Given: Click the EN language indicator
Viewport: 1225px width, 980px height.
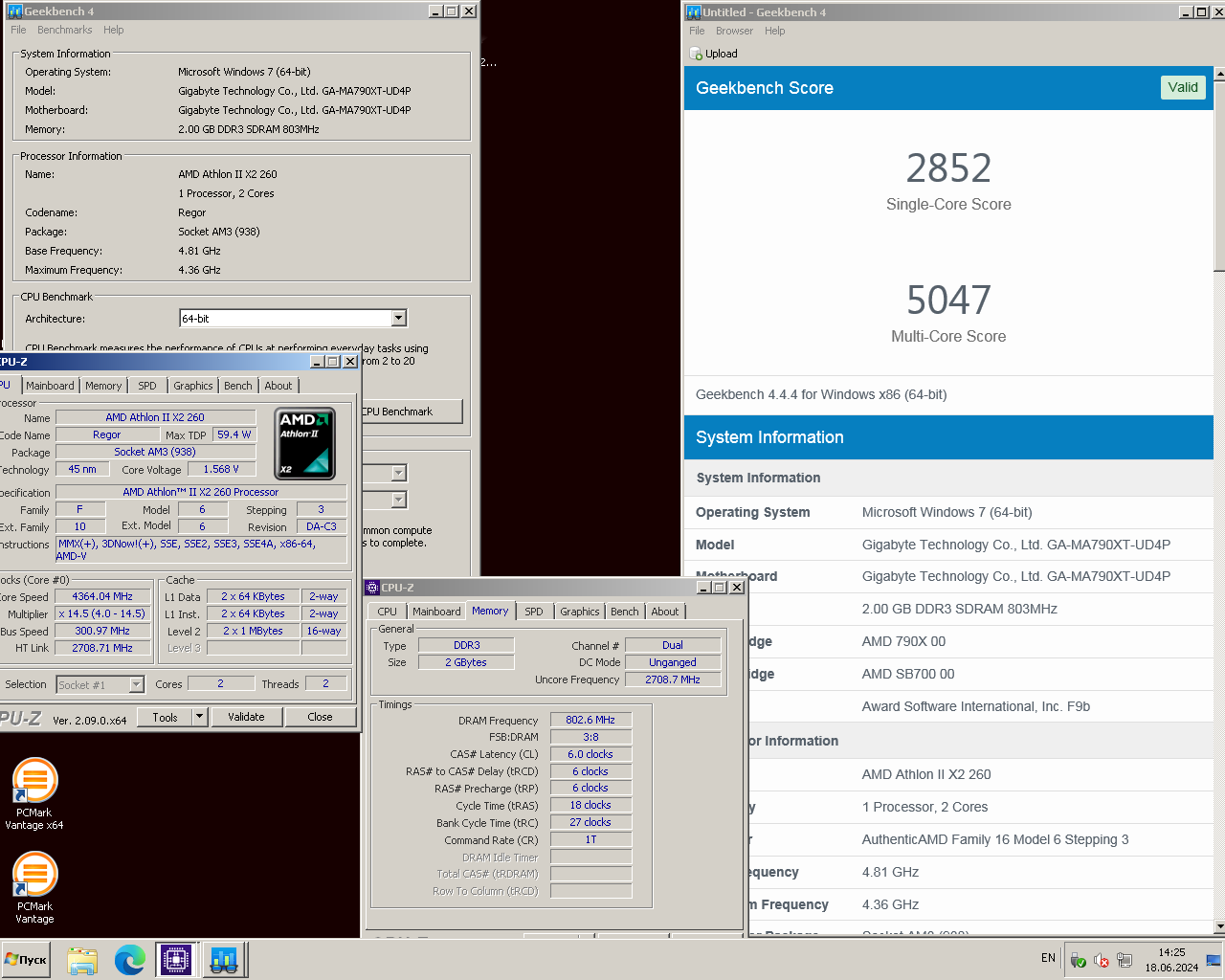Looking at the screenshot, I should [1048, 958].
